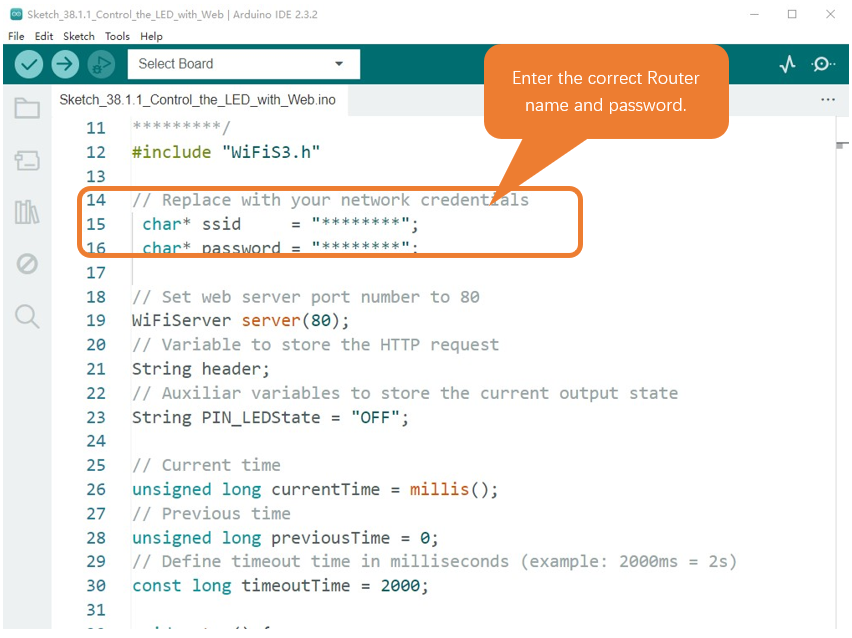The width and height of the screenshot is (852, 638).
Task: Open the Serial Monitor
Action: click(823, 64)
